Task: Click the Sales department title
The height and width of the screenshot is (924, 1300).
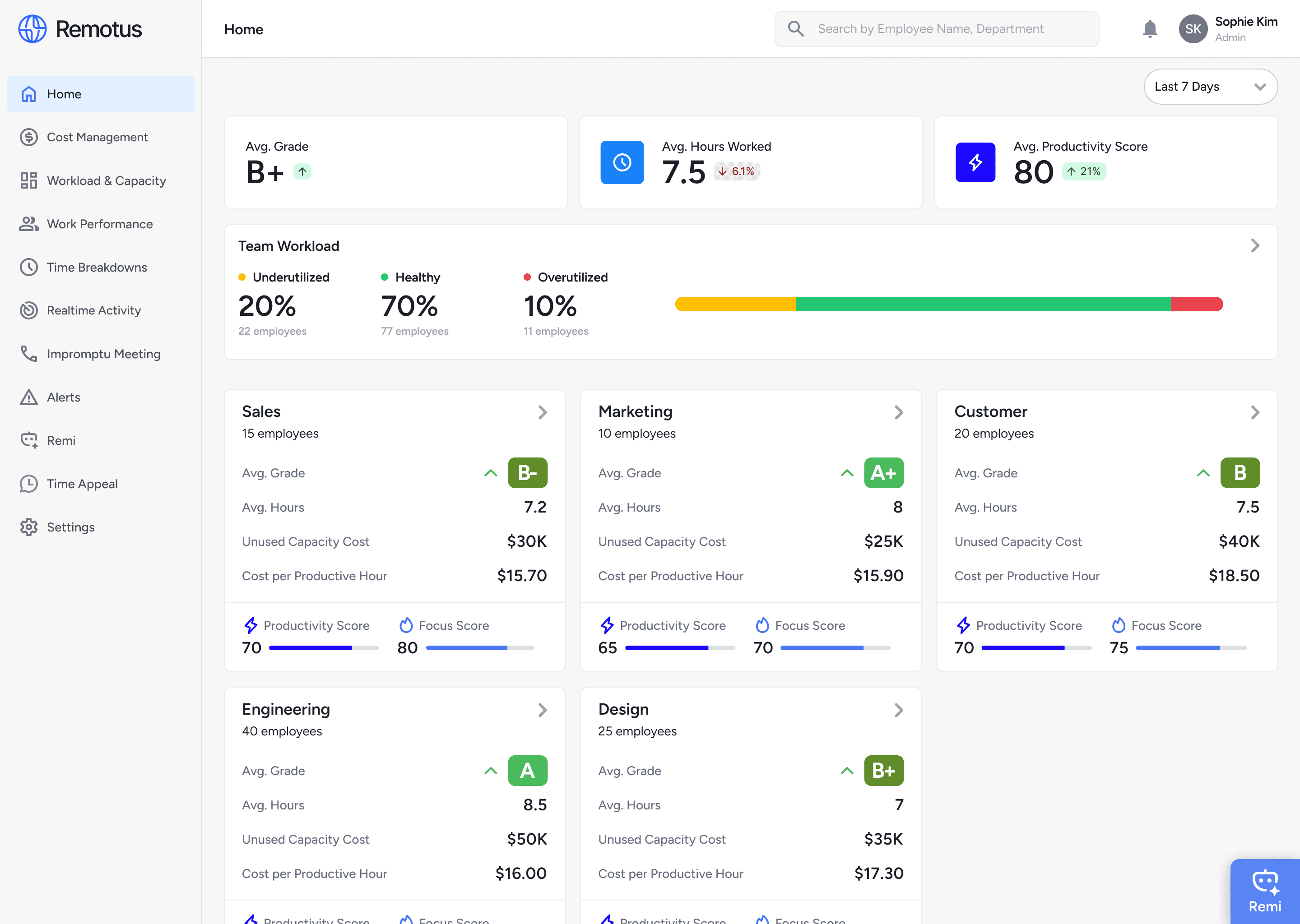Action: pyautogui.click(x=261, y=411)
